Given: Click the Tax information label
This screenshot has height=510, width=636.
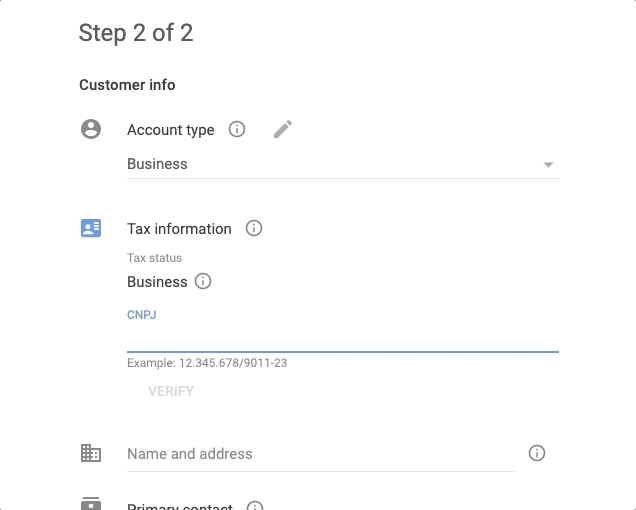Looking at the screenshot, I should coord(179,229).
